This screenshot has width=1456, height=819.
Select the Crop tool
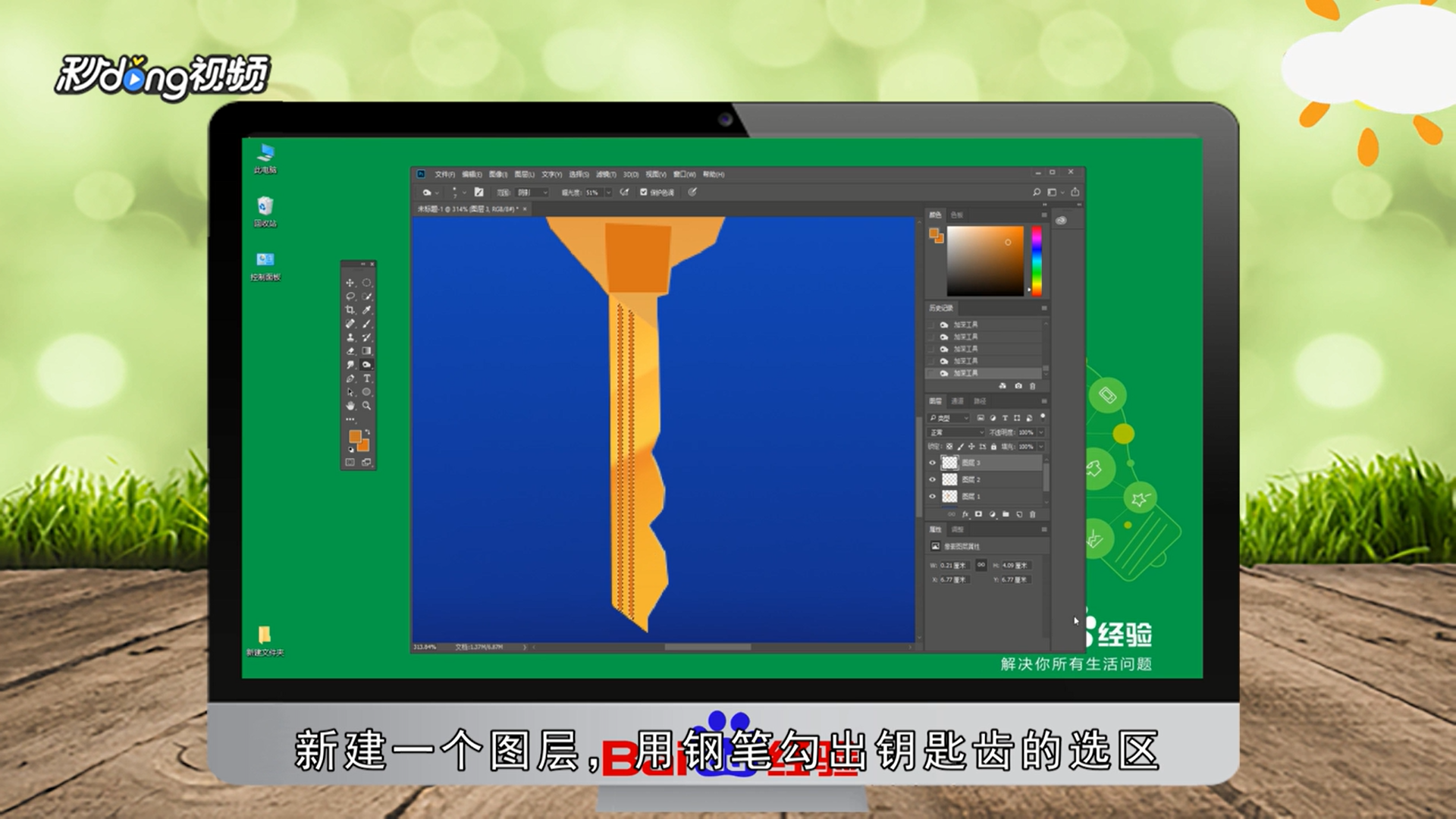[350, 310]
